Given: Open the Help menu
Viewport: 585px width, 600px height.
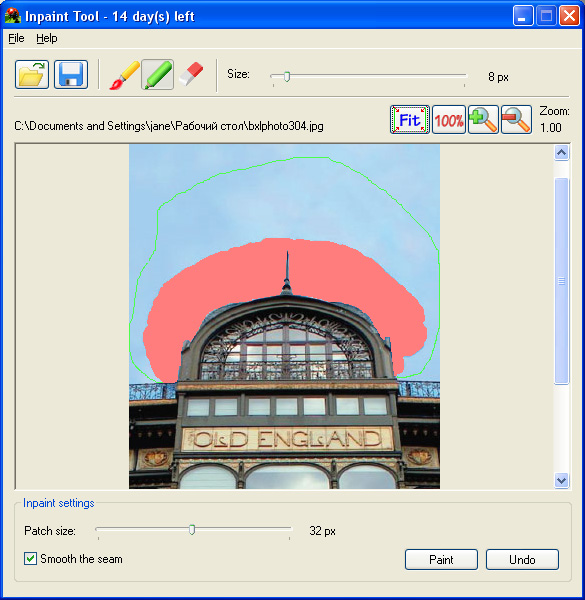Looking at the screenshot, I should click(x=47, y=38).
